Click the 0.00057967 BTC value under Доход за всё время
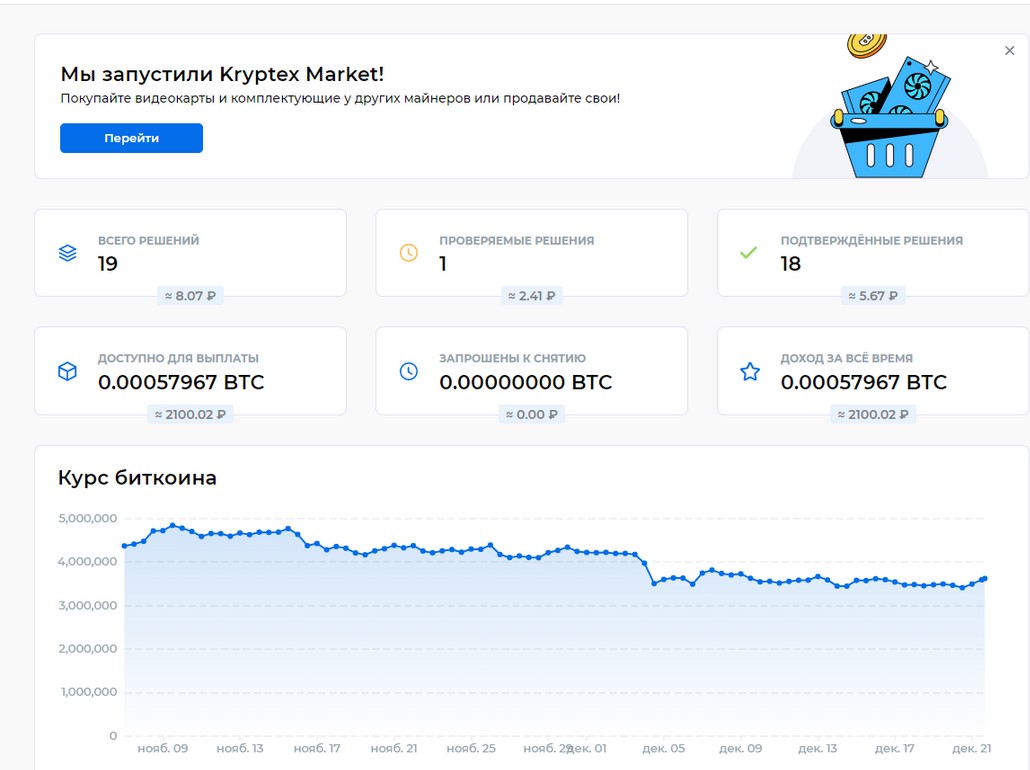The image size is (1030, 770). 864,382
